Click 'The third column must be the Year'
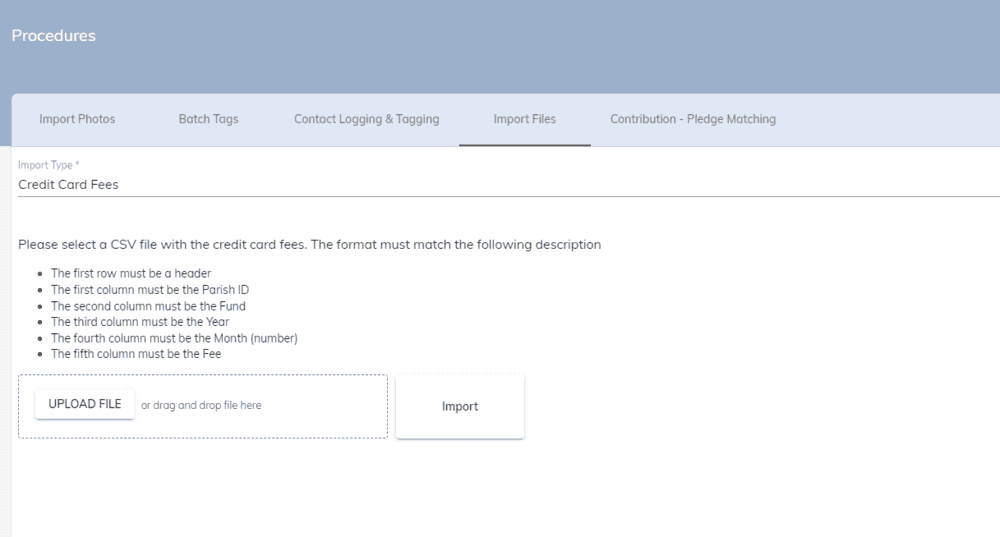This screenshot has height=537, width=1000. click(x=140, y=321)
